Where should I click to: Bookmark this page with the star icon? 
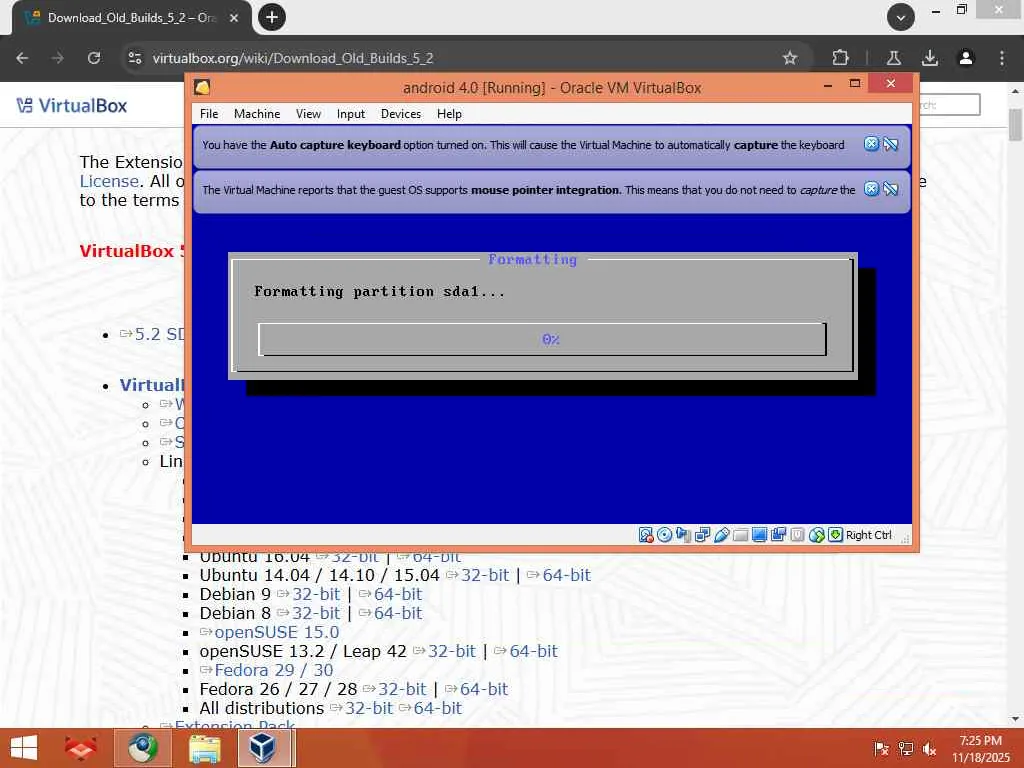[790, 58]
